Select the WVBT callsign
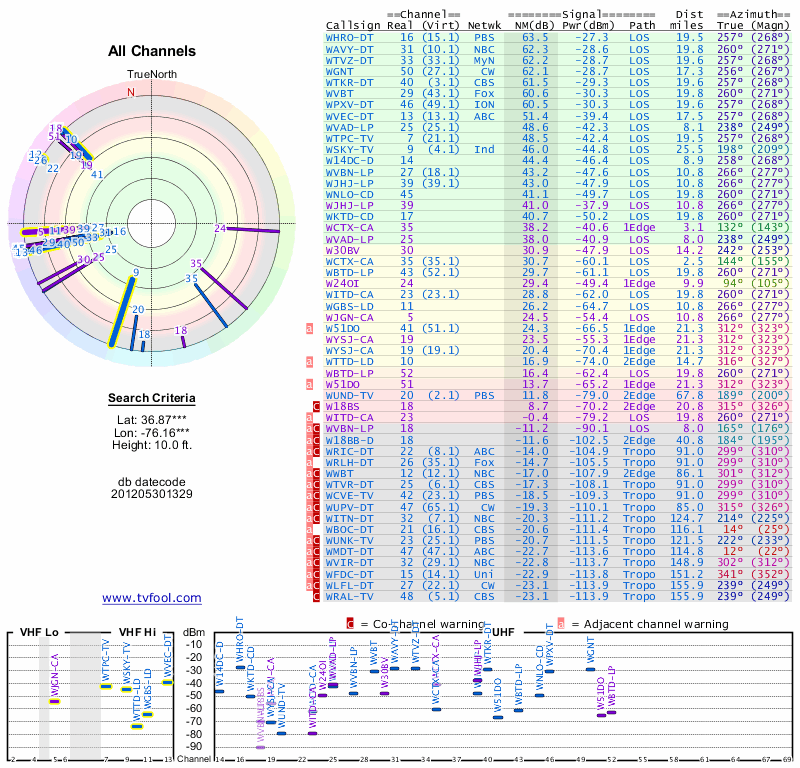This screenshot has width=800, height=768. tap(339, 93)
